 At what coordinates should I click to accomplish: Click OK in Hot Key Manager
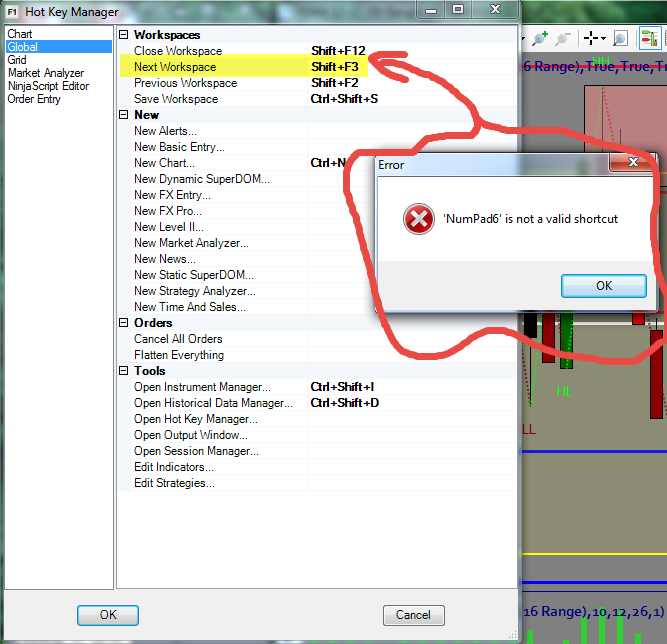tap(108, 615)
